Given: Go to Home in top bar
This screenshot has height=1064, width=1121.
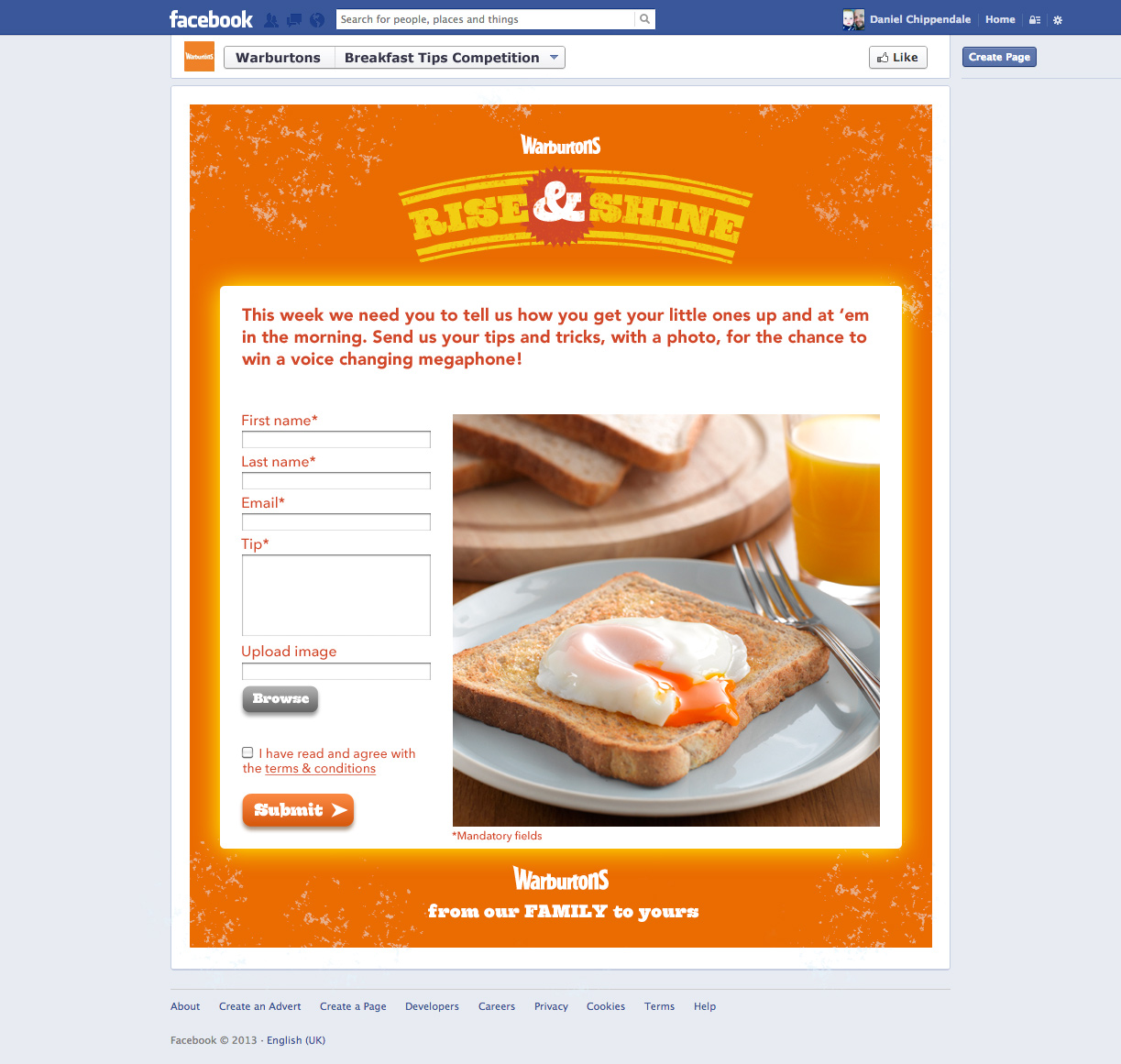Looking at the screenshot, I should [x=1000, y=19].
